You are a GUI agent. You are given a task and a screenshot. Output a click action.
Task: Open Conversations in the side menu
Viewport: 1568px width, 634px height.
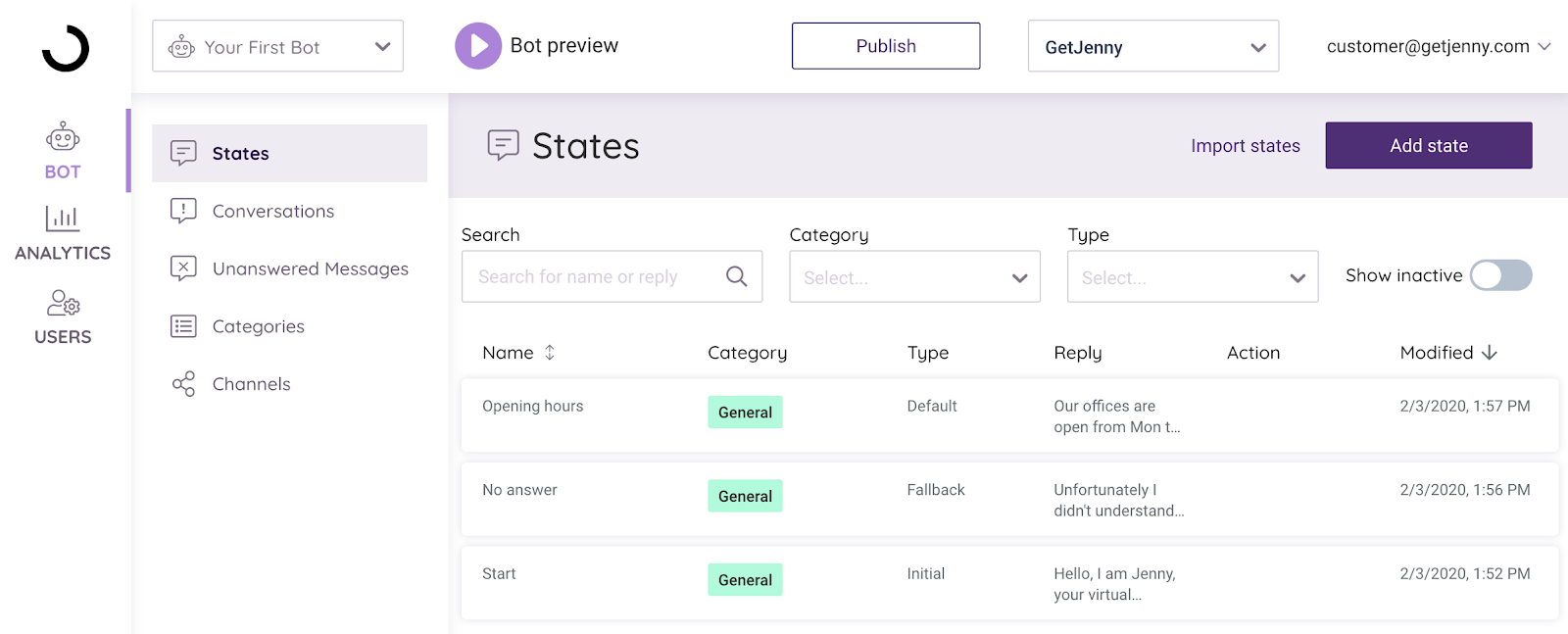pos(273,211)
